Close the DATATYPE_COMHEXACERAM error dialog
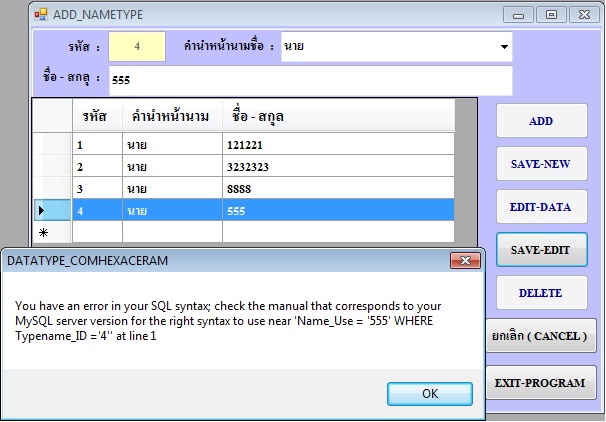 click(x=464, y=260)
